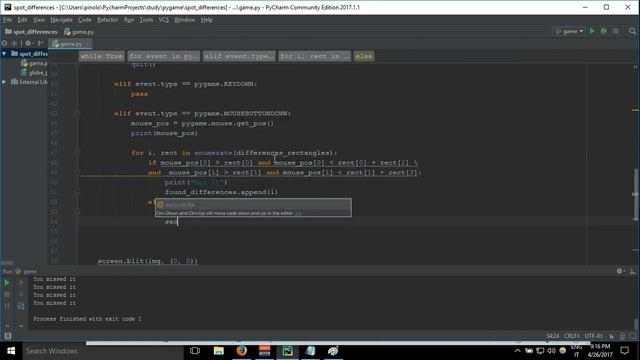Open the Refactor menu
This screenshot has height=360, width=640.
pos(107,20)
